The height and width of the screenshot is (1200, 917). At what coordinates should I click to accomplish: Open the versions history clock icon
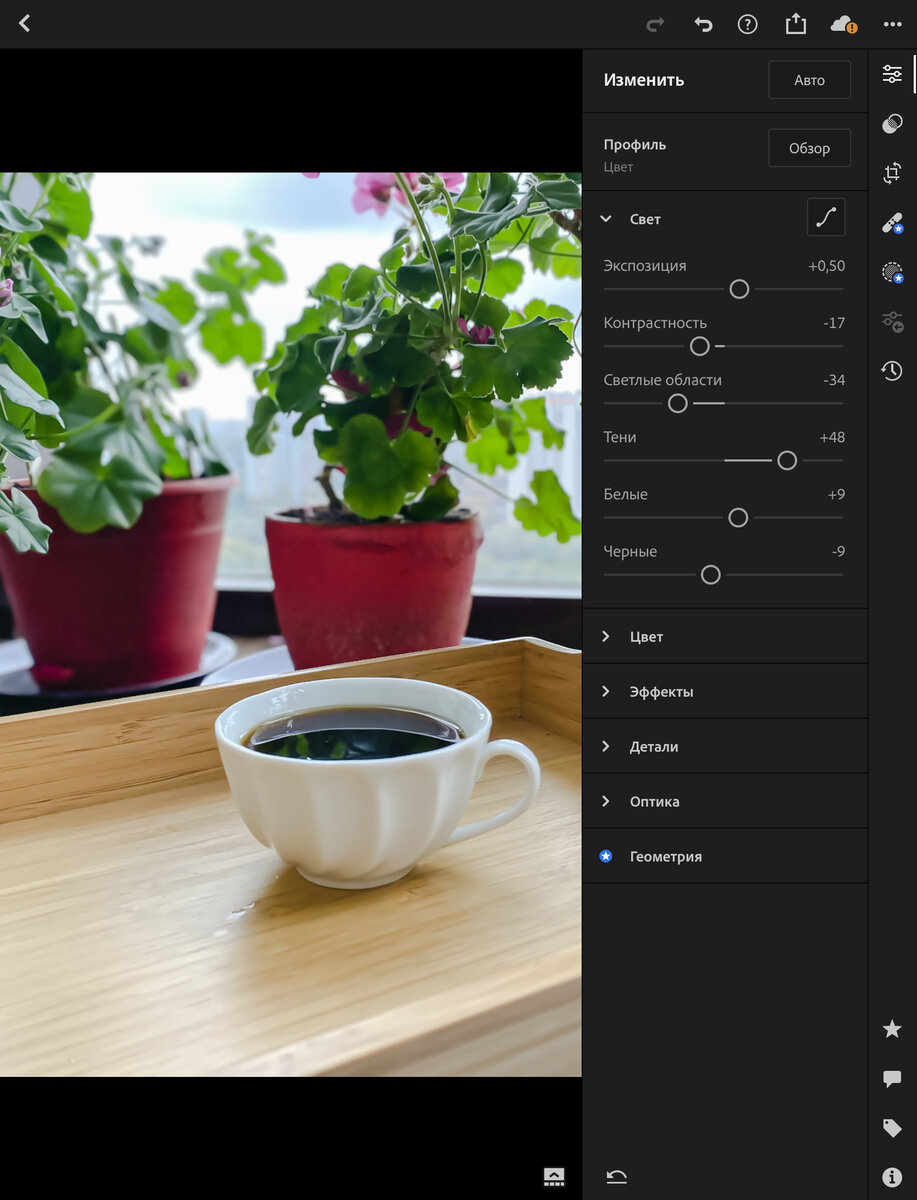click(892, 371)
